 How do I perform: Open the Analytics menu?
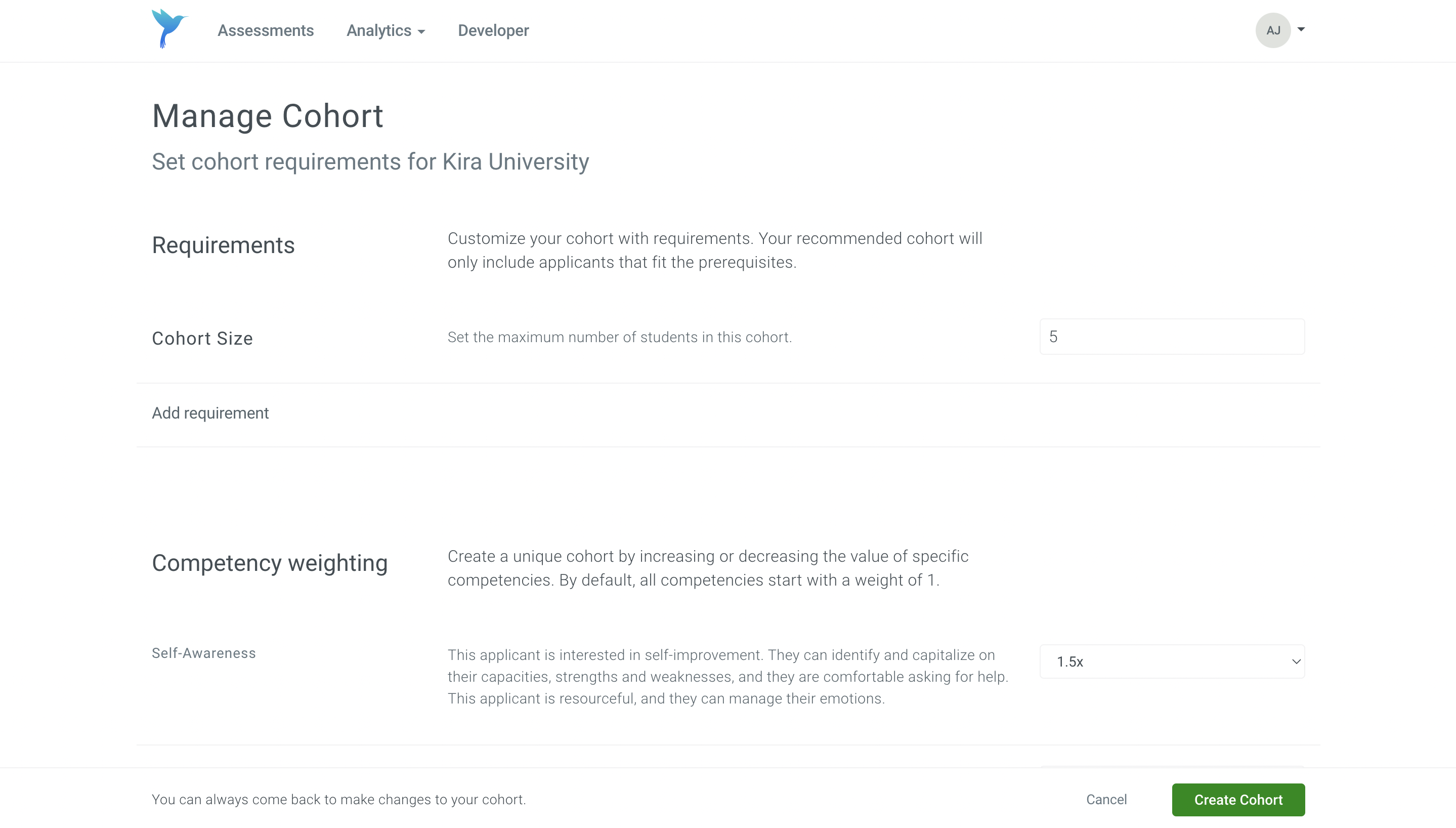379,31
